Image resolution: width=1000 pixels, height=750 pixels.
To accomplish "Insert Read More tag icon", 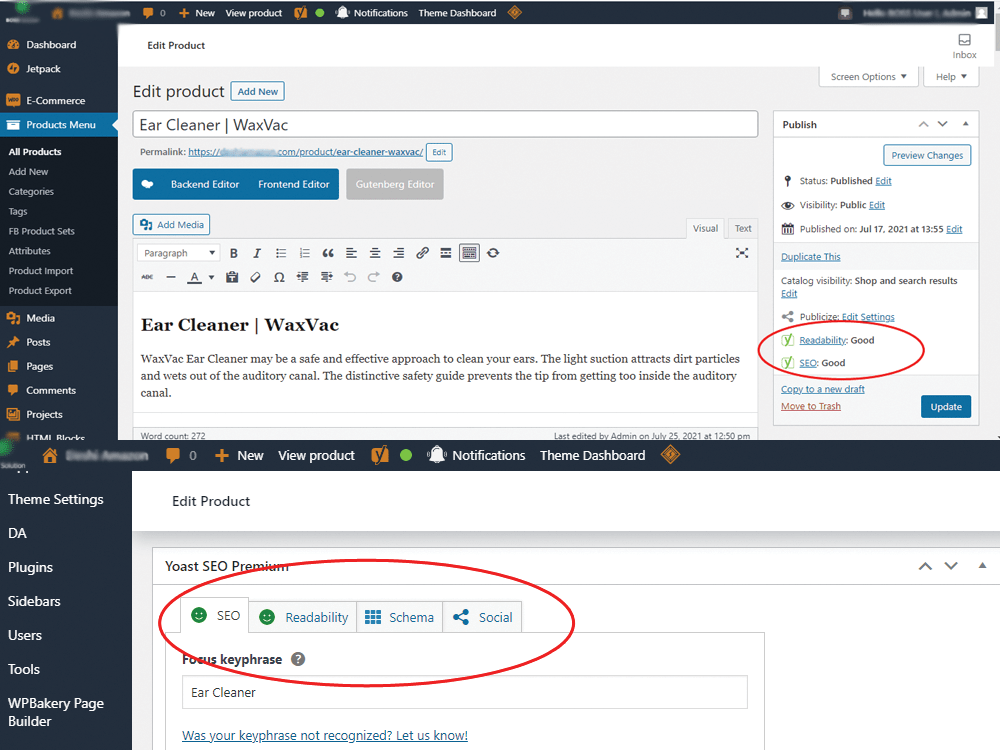I will coord(446,253).
